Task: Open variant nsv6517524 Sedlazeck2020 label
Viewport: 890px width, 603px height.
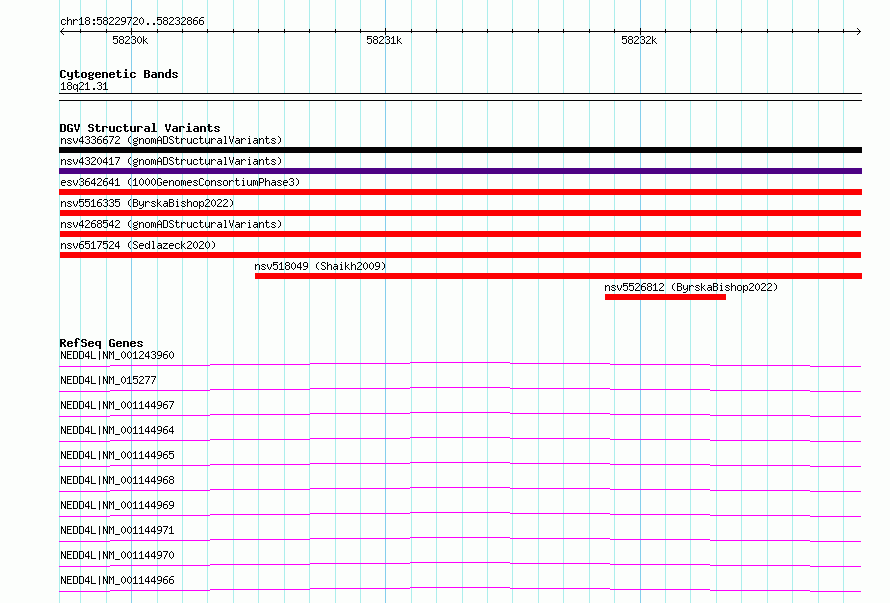Action: point(138,245)
